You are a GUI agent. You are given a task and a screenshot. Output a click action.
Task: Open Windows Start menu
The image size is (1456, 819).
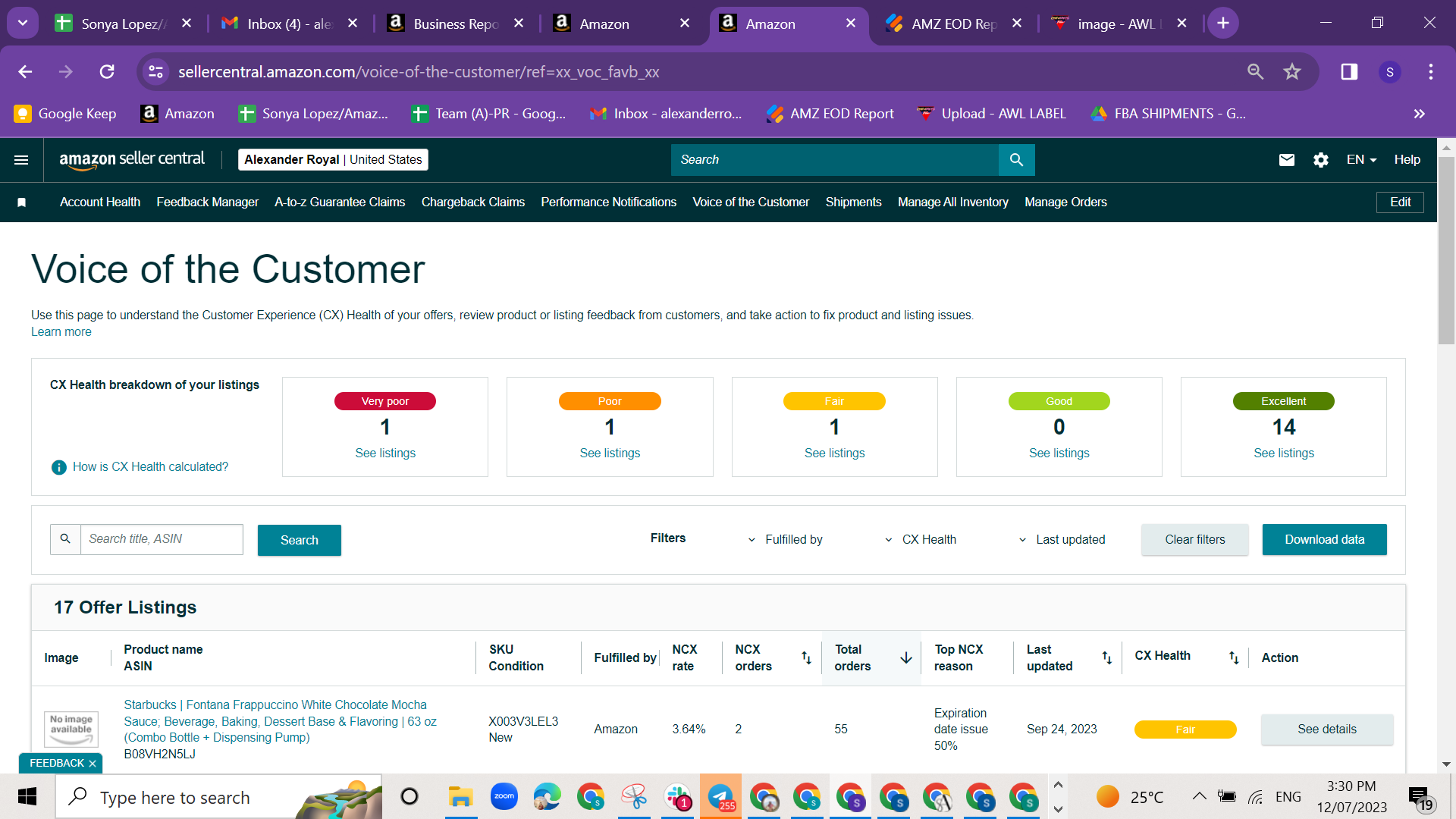(x=27, y=797)
